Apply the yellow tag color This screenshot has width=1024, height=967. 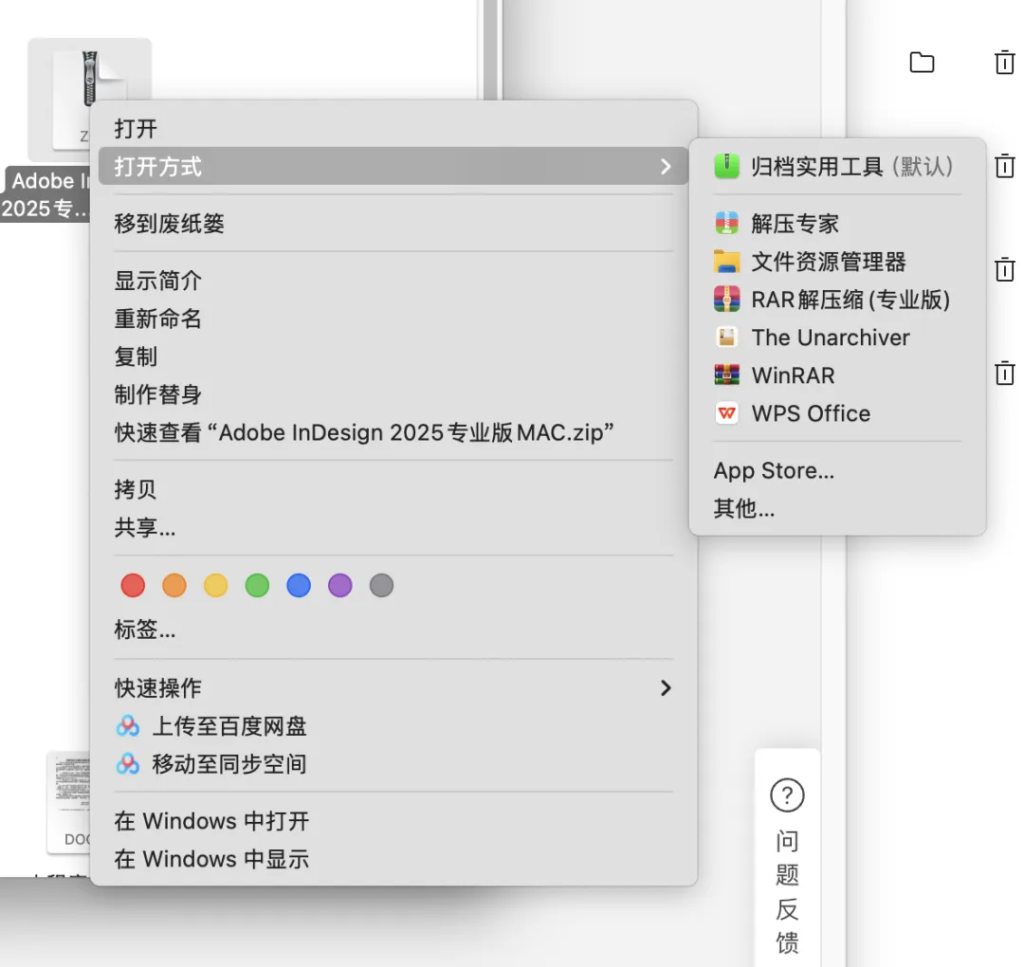coord(216,585)
